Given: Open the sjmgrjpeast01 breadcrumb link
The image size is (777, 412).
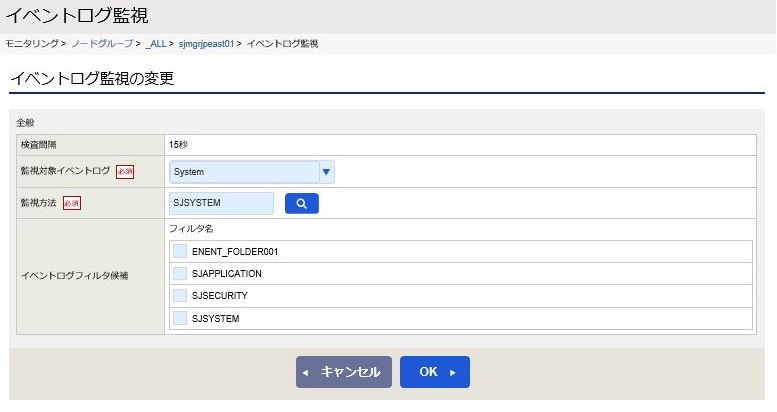Looking at the screenshot, I should click(206, 44).
